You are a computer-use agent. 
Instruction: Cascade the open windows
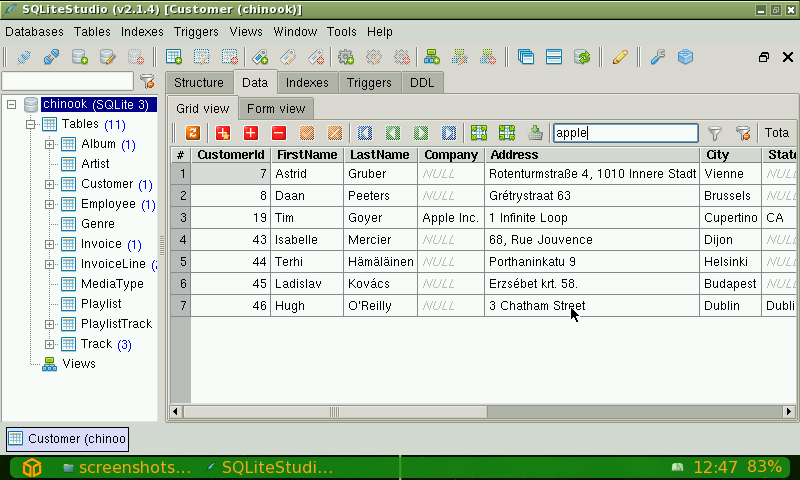click(x=526, y=57)
